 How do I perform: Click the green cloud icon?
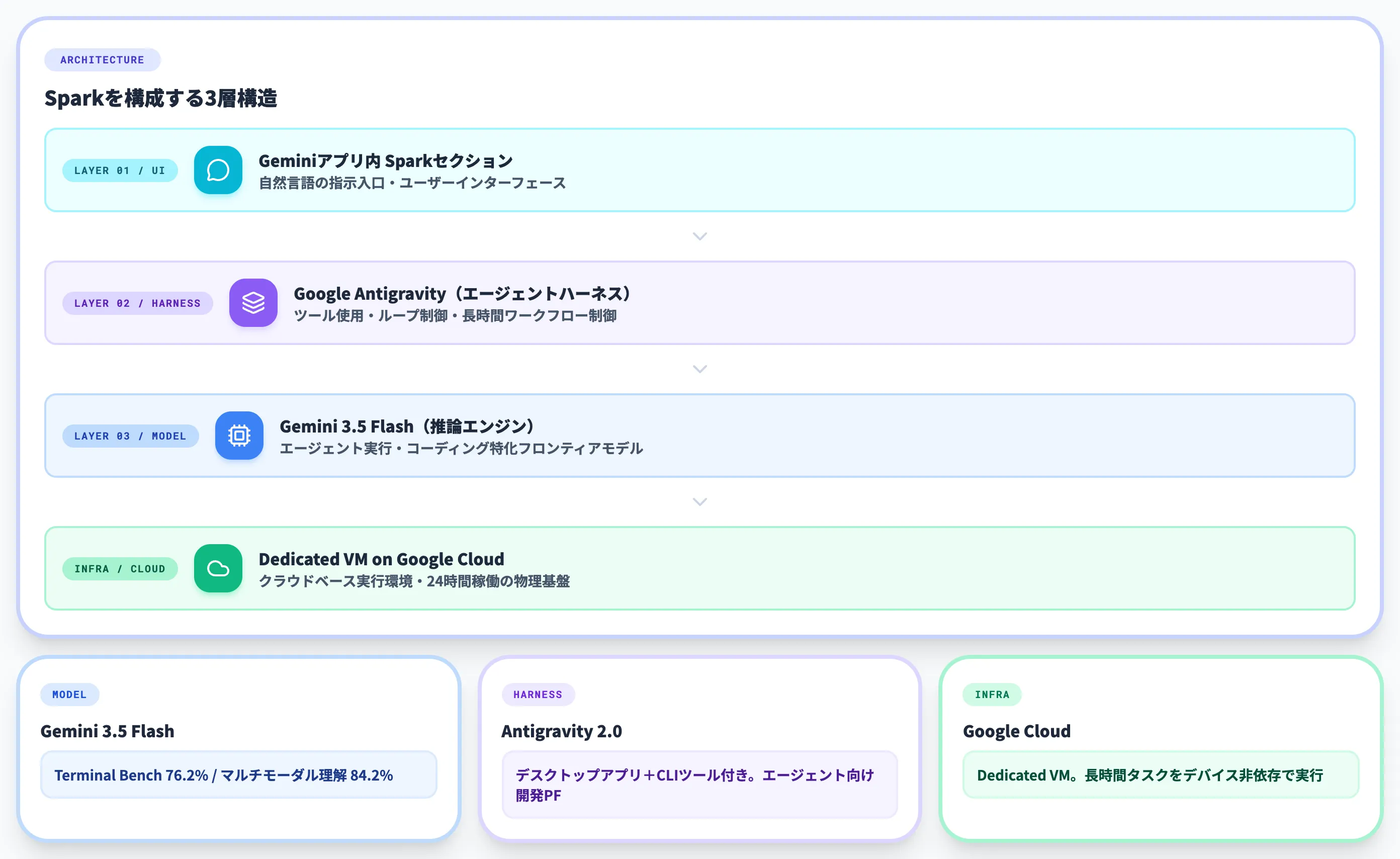pos(218,569)
